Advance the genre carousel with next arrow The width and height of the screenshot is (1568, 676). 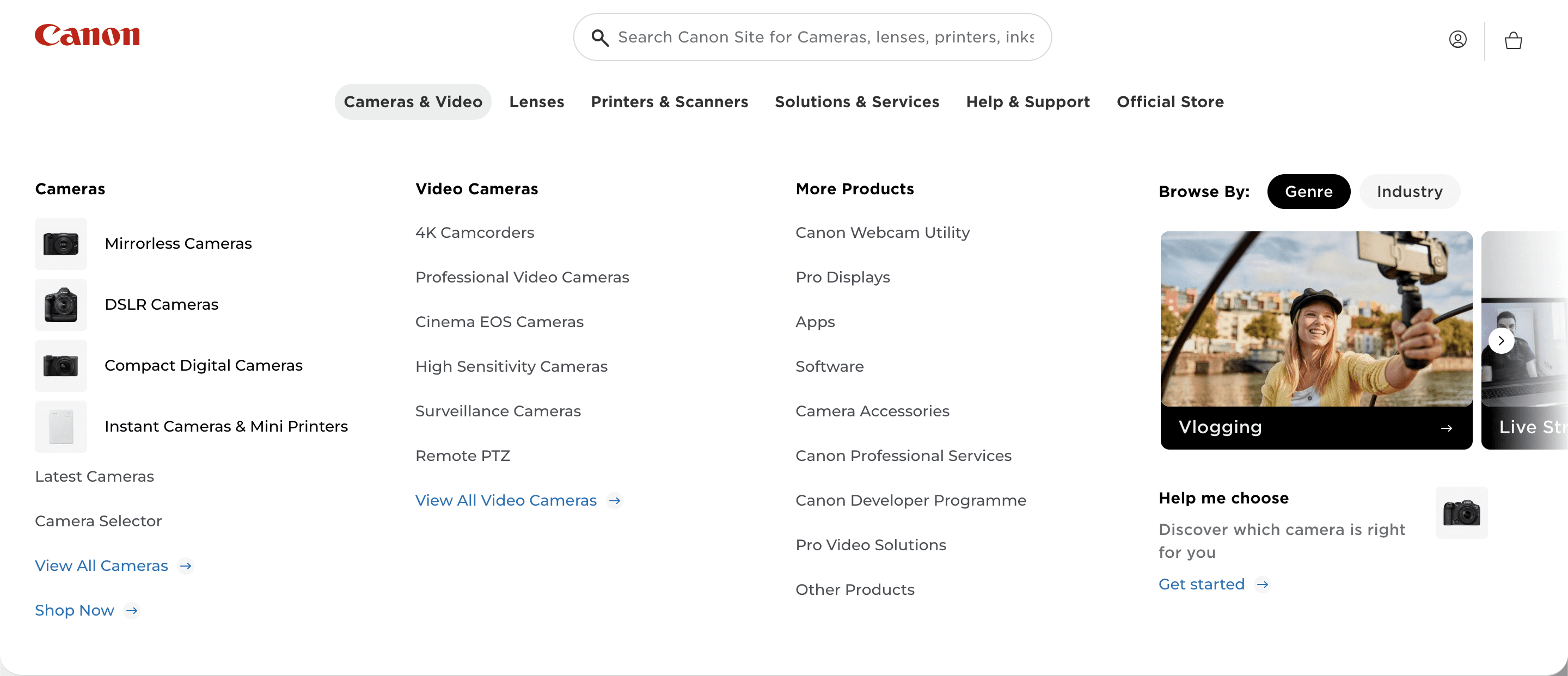pyautogui.click(x=1501, y=341)
